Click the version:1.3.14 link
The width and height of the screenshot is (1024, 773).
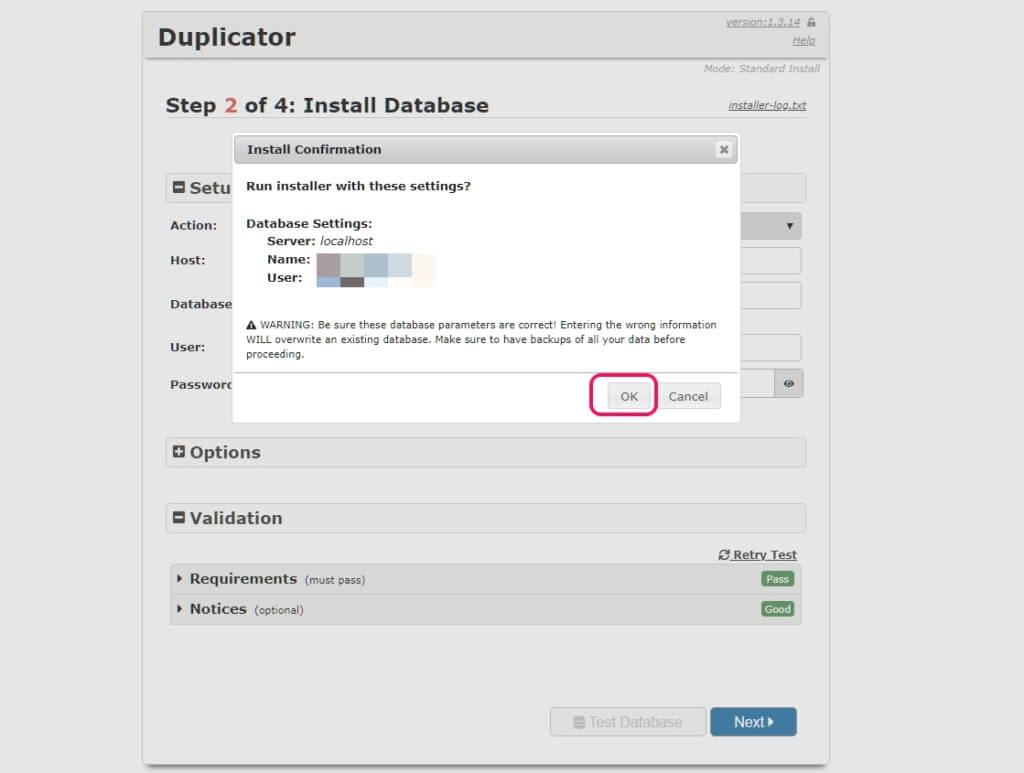[x=763, y=22]
